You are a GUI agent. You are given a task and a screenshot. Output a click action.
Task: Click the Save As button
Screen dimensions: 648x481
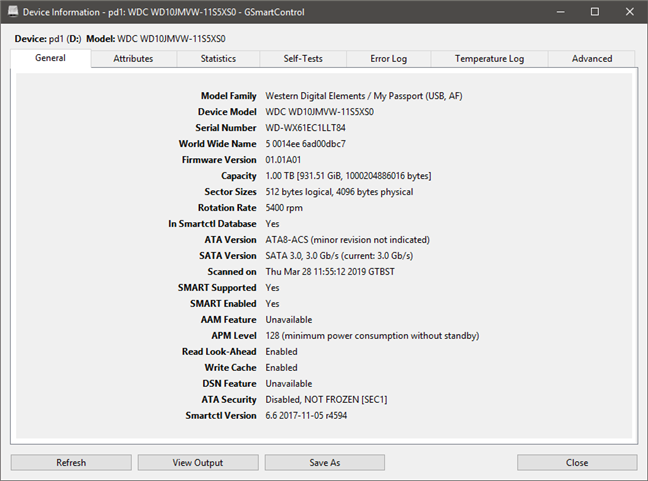[x=324, y=463]
